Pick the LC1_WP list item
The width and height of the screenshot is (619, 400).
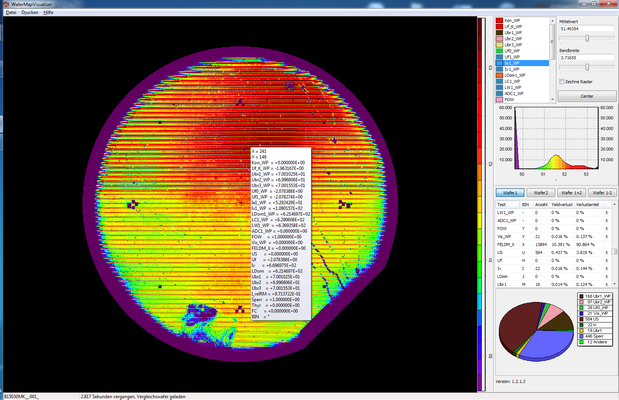click(x=514, y=83)
